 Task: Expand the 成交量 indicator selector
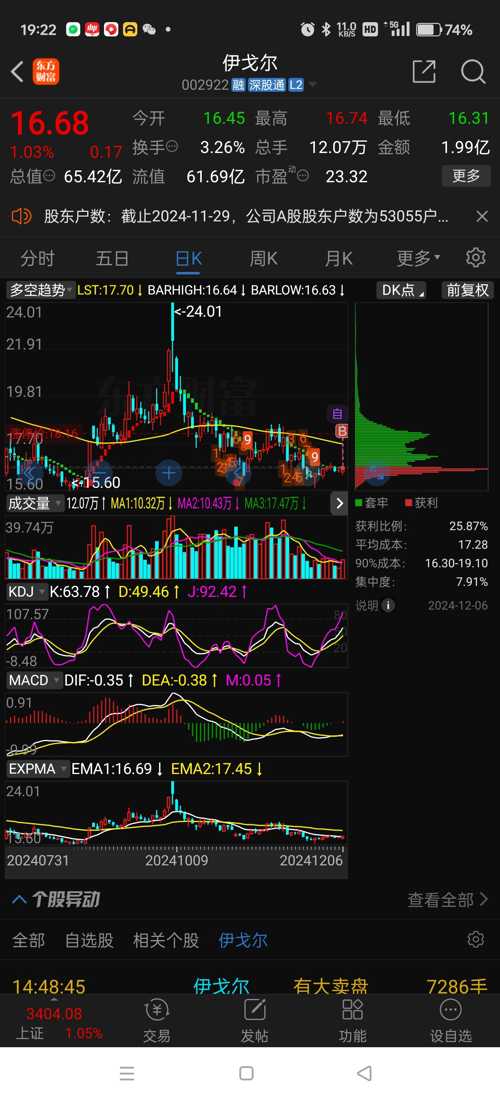pos(34,503)
